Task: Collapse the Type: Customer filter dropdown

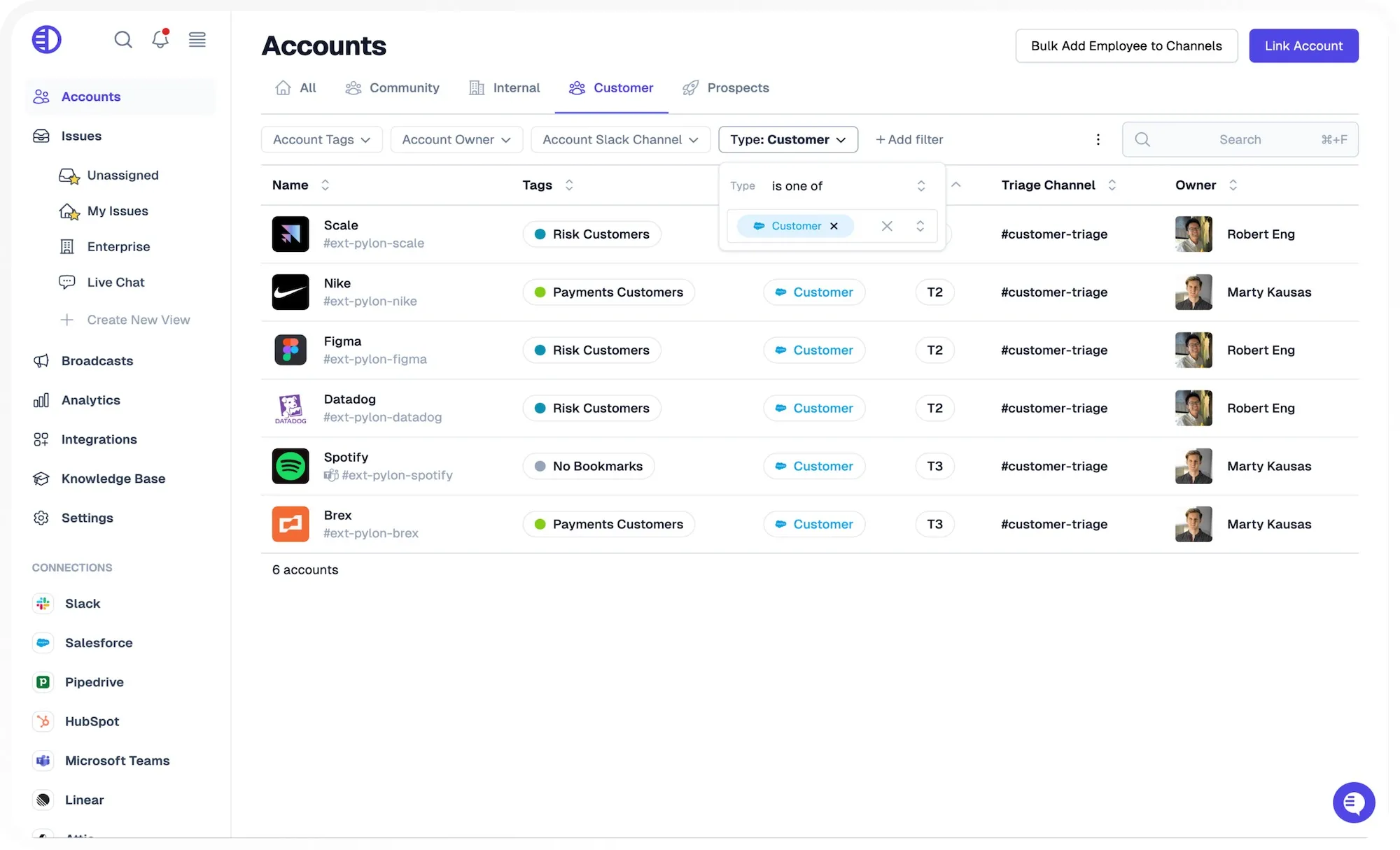Action: [x=788, y=139]
